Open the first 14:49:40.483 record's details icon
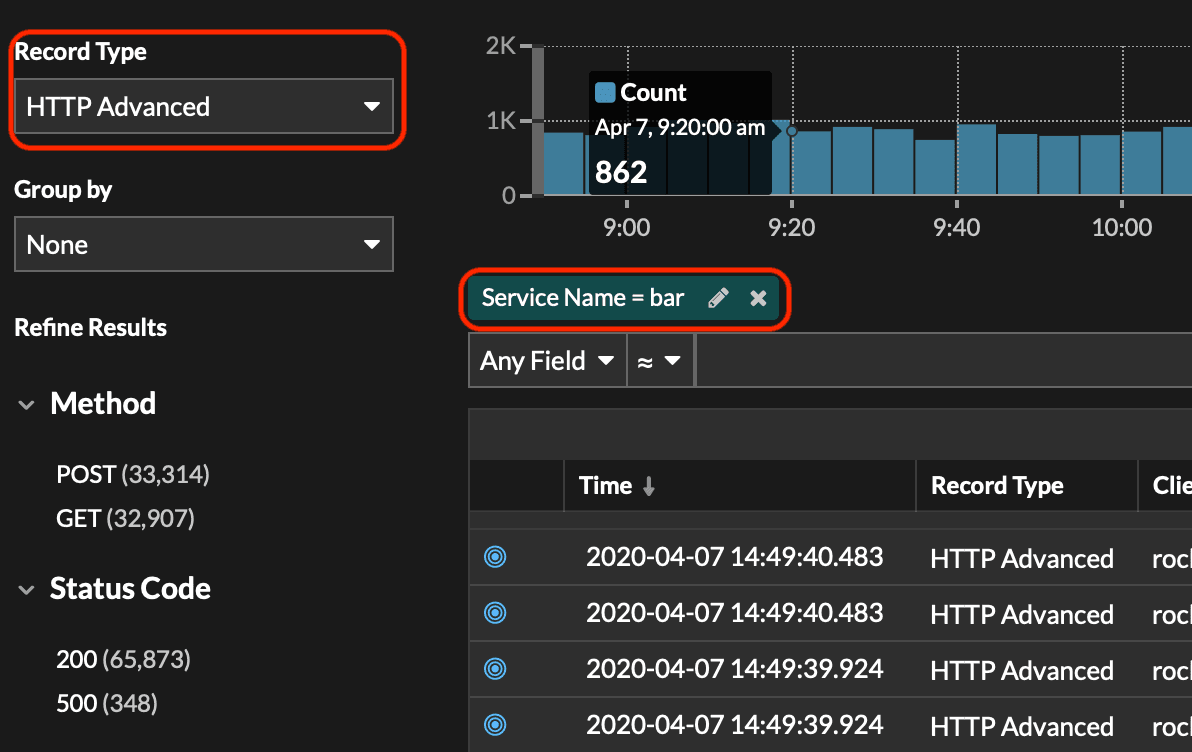Screen dimensions: 1192x752 coord(495,557)
